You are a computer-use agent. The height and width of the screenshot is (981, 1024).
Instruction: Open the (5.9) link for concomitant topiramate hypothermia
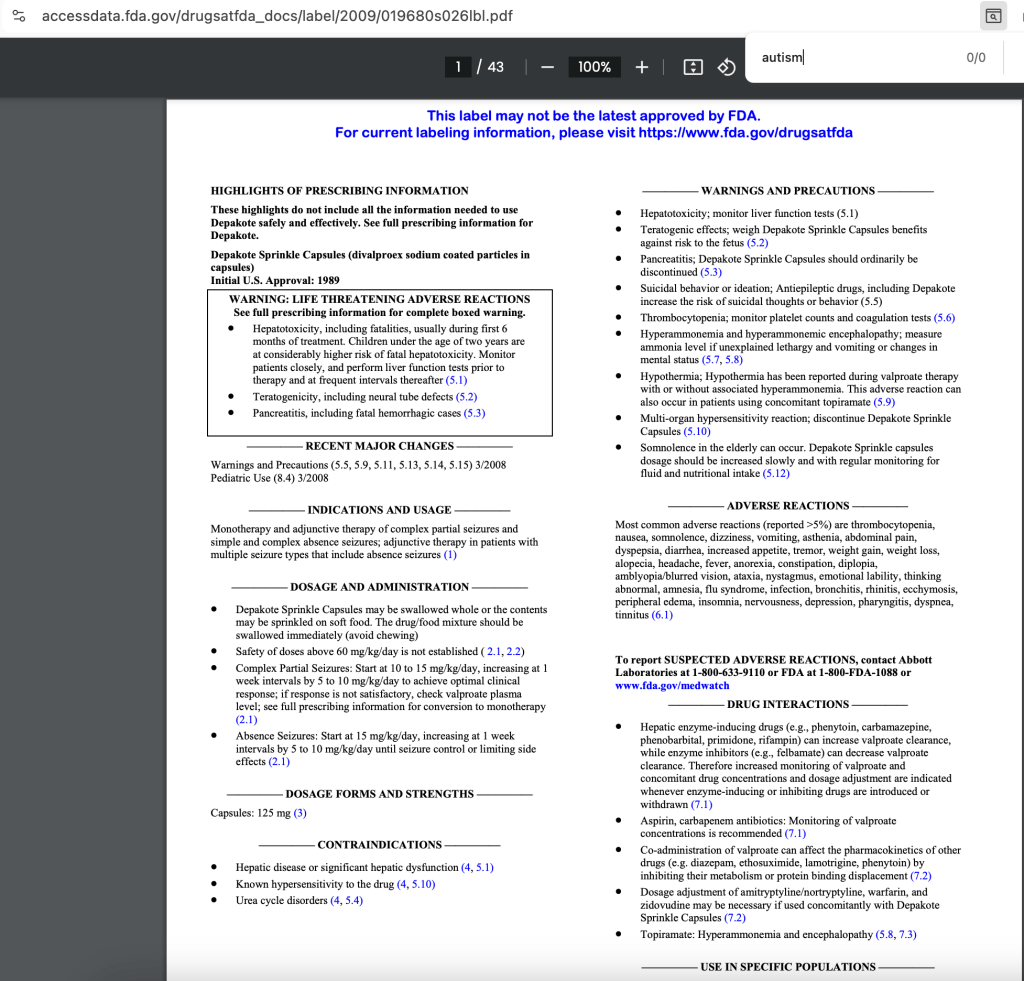pyautogui.click(x=883, y=402)
